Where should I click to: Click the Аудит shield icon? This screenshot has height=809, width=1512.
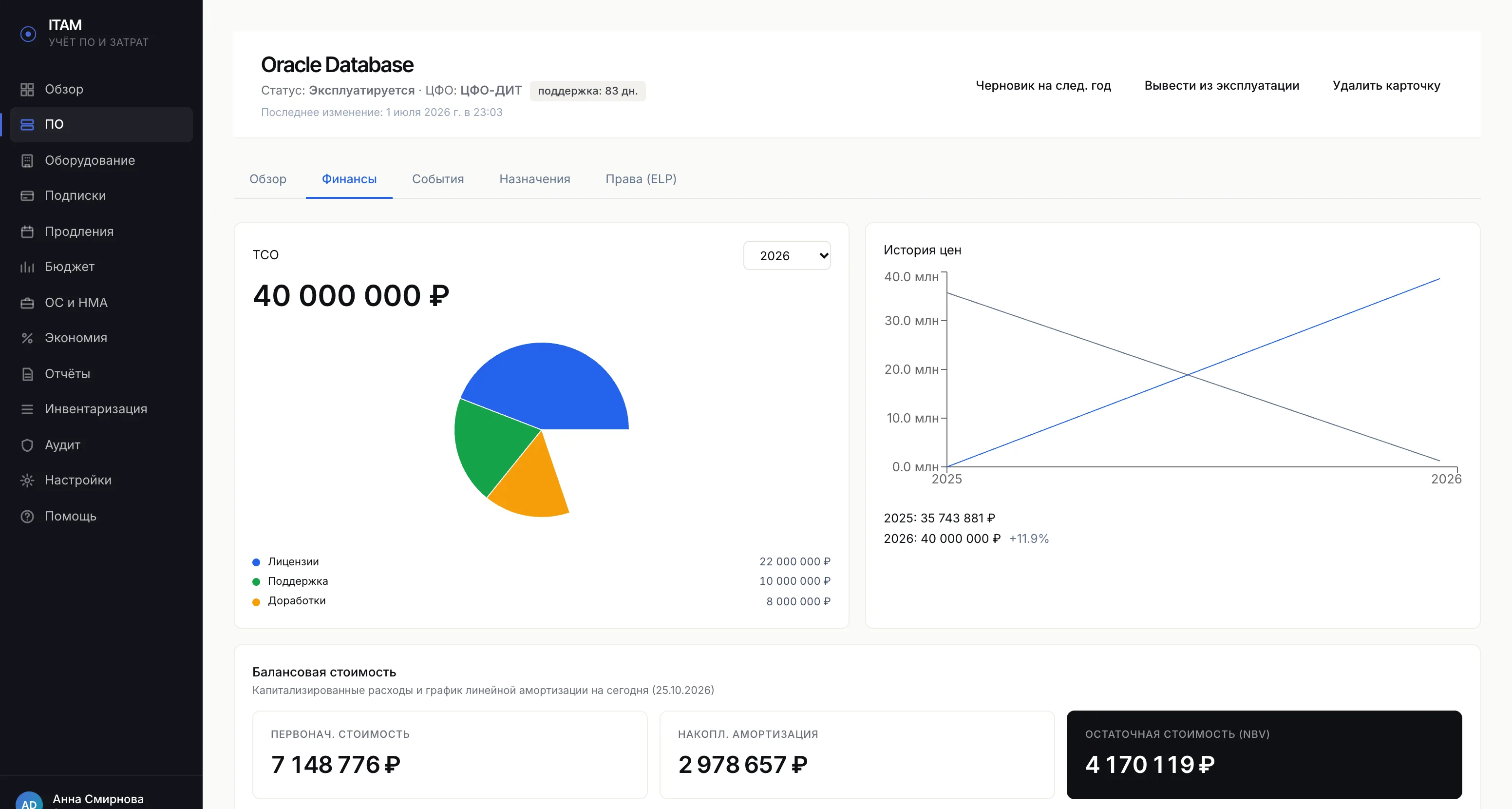click(x=27, y=445)
